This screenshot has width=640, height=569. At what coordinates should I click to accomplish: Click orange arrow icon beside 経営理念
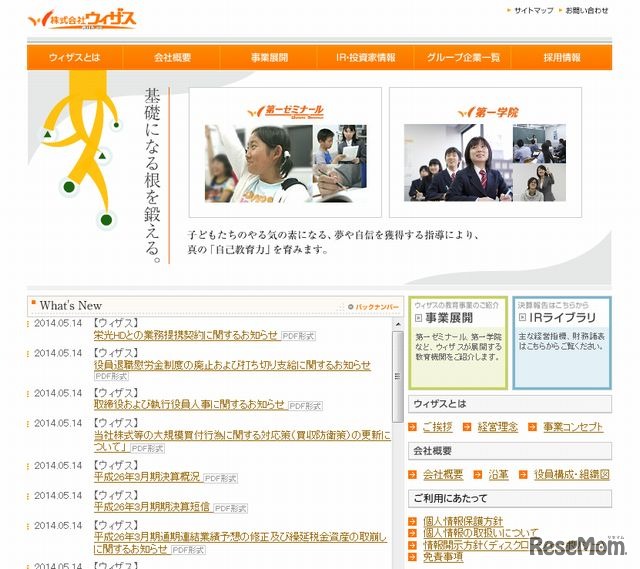click(467, 427)
